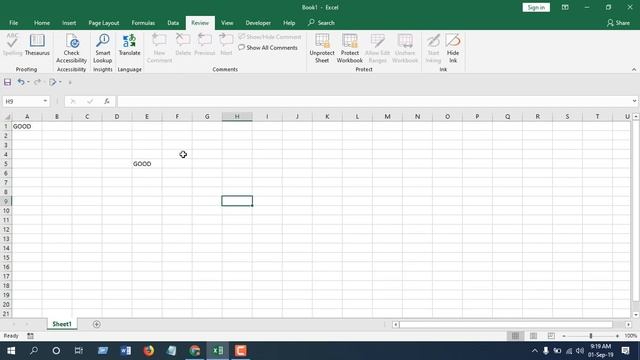This screenshot has width=640, height=360.
Task: Open Chrome from the taskbar
Action: (195, 351)
